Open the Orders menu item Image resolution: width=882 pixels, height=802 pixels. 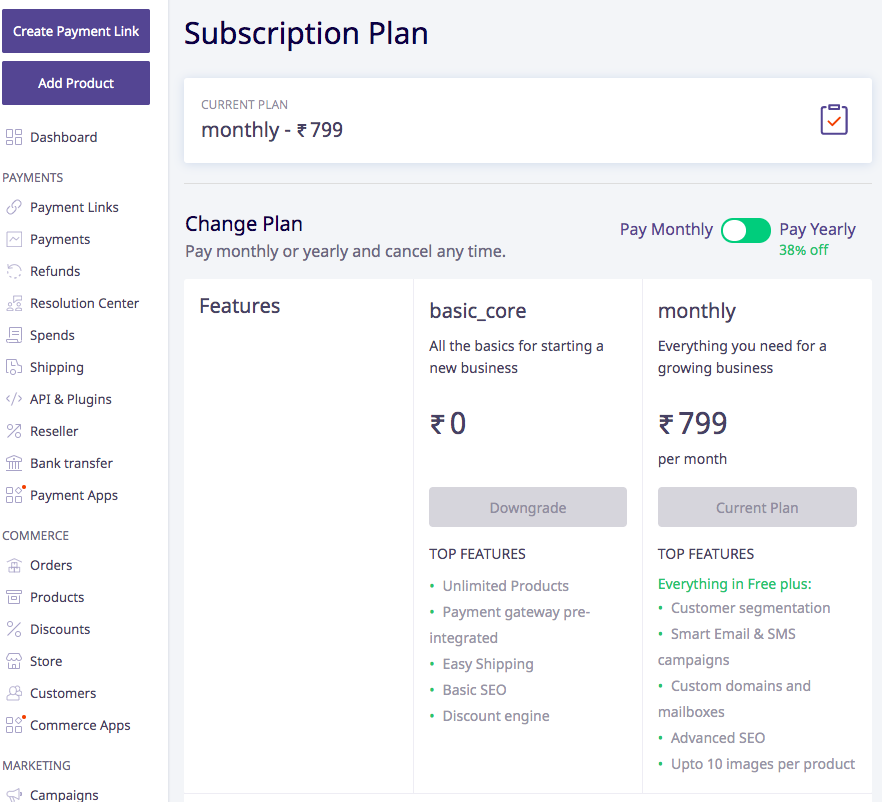51,565
